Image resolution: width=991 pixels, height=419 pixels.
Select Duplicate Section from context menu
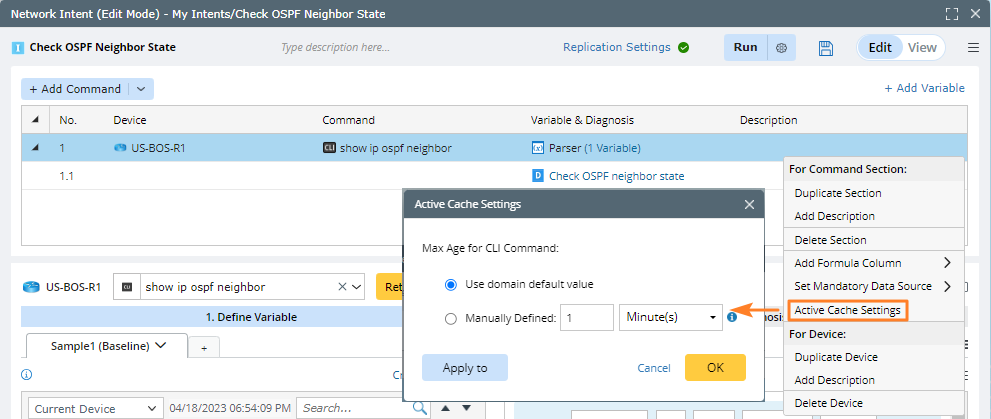tap(837, 193)
